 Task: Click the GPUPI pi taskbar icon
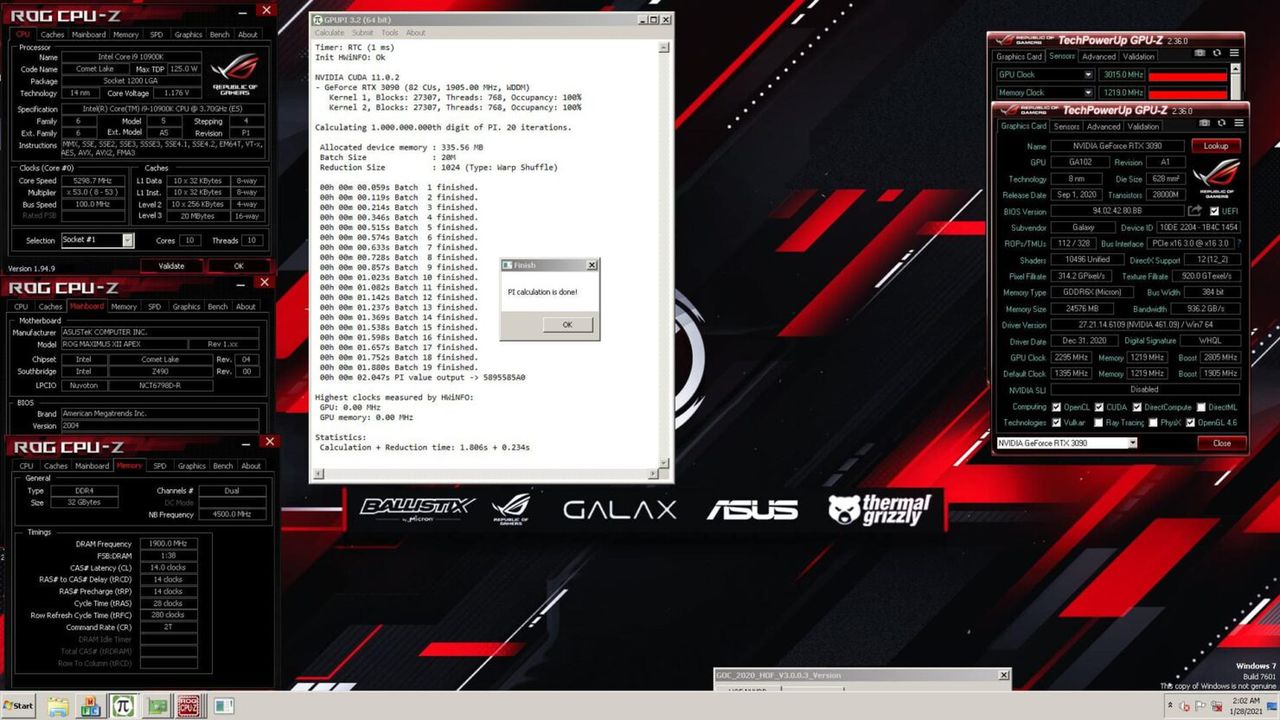pyautogui.click(x=123, y=705)
